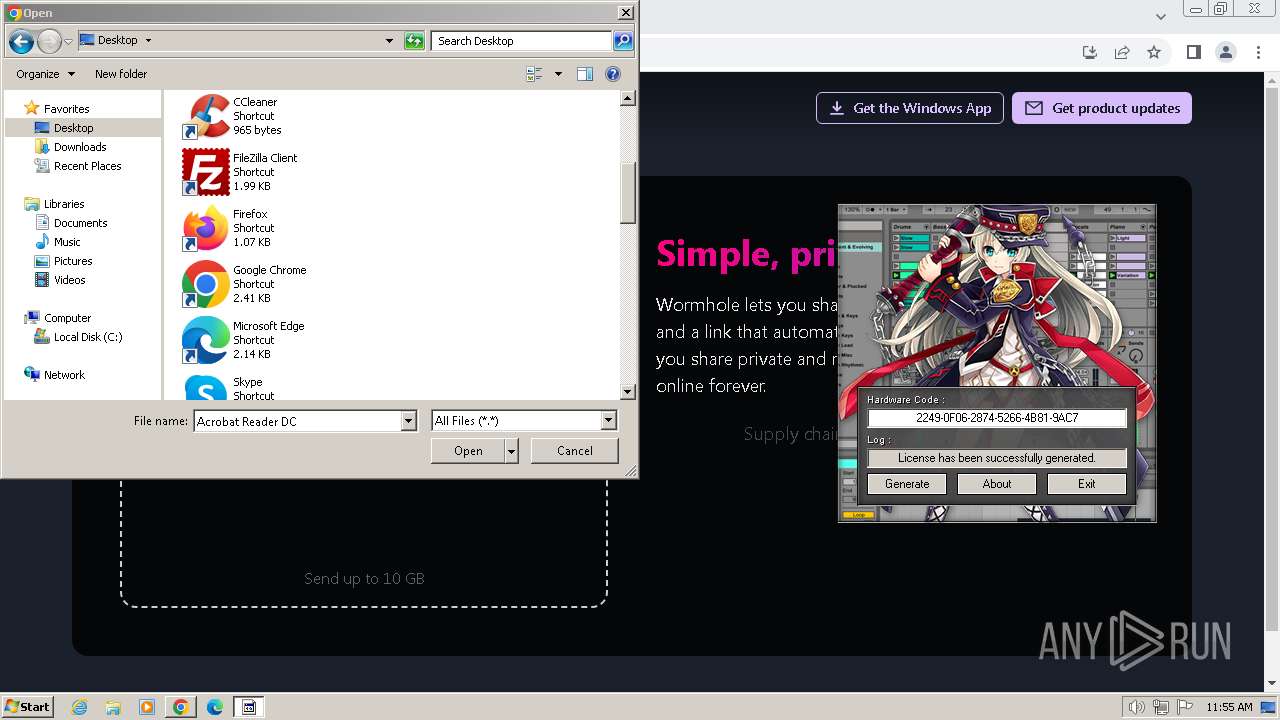The height and width of the screenshot is (720, 1280).
Task: Switch to Chrome in the taskbar
Action: 181,707
